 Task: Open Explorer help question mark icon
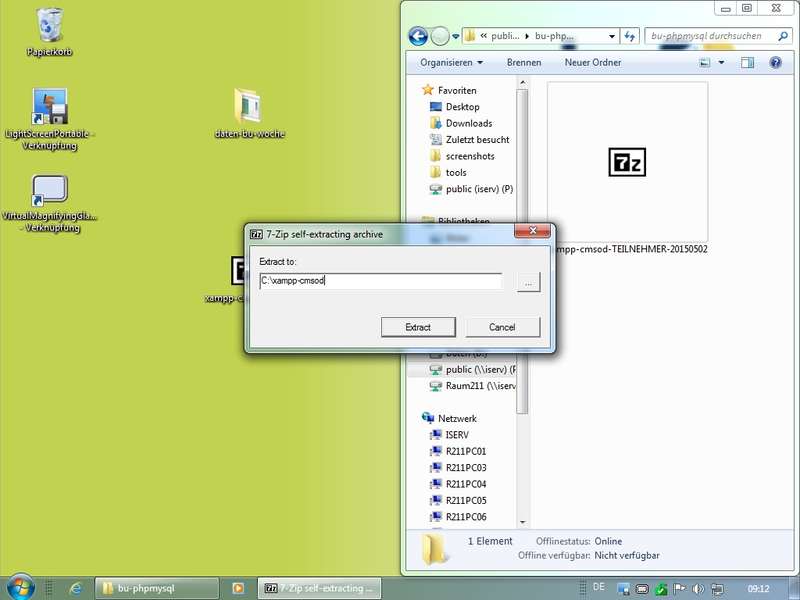[776, 62]
